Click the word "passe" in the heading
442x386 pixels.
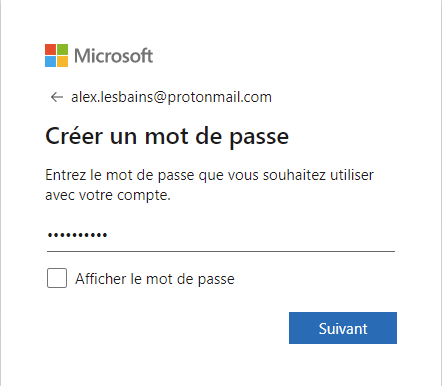[259, 138]
